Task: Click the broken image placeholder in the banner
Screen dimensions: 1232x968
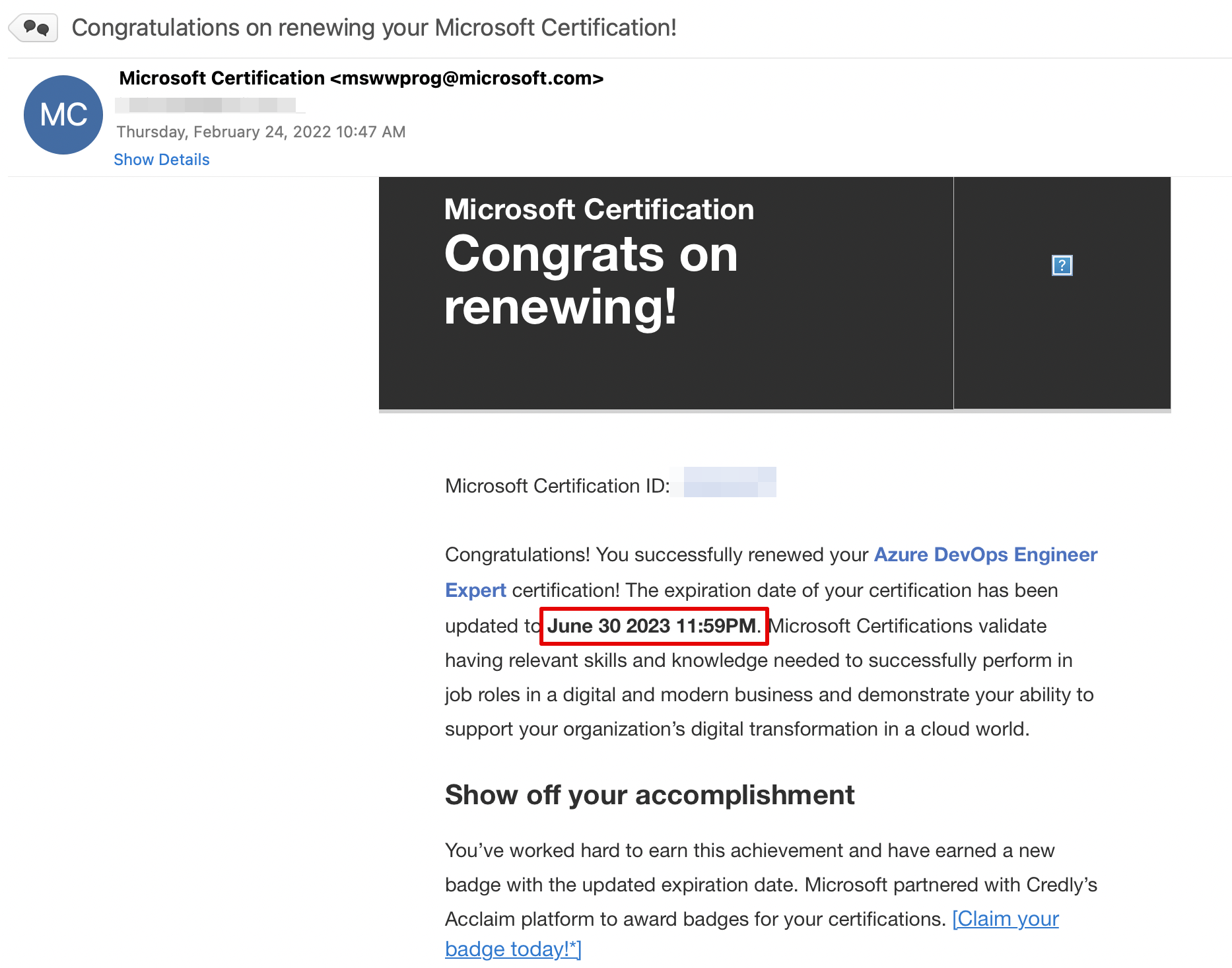Action: (x=1062, y=265)
